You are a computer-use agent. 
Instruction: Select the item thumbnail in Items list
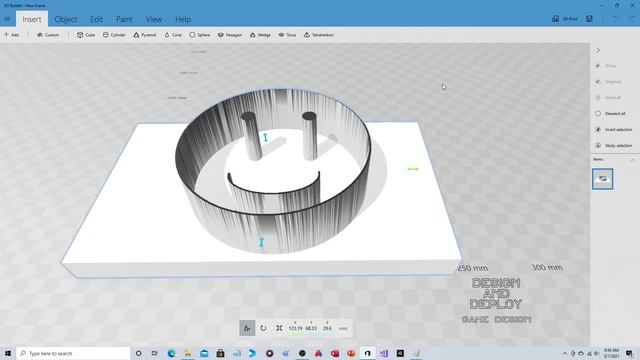[602, 179]
